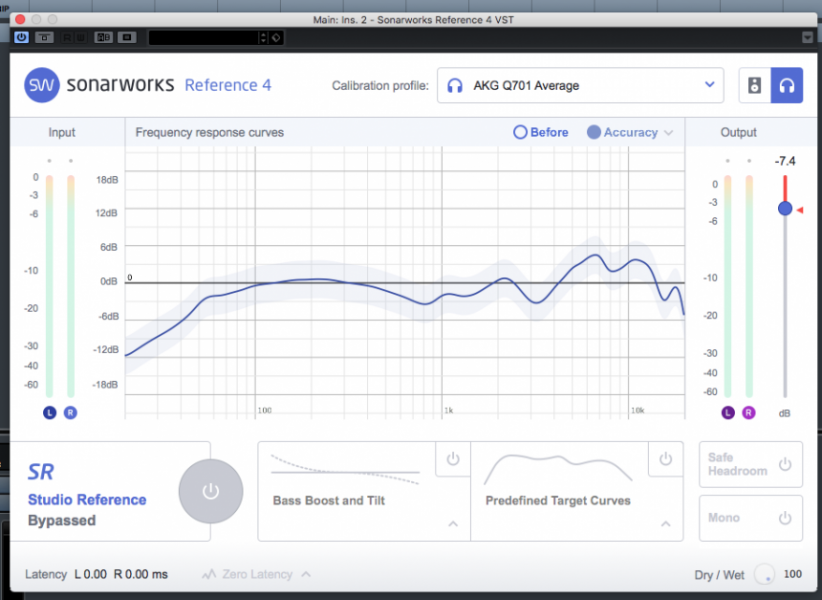This screenshot has width=822, height=600.
Task: Open the preset management diamond icon
Action: tap(276, 38)
